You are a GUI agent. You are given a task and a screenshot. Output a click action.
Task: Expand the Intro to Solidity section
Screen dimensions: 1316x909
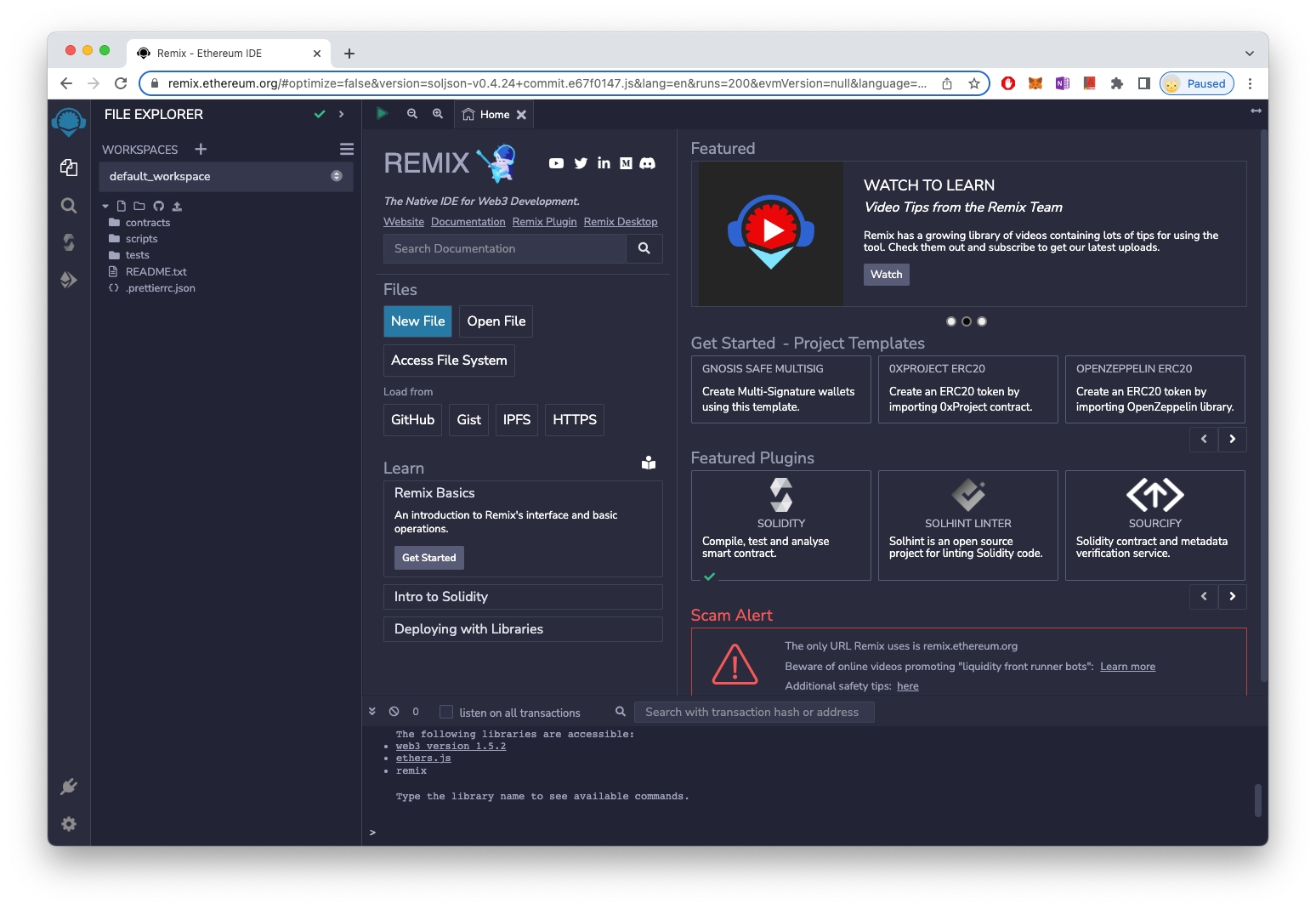523,597
